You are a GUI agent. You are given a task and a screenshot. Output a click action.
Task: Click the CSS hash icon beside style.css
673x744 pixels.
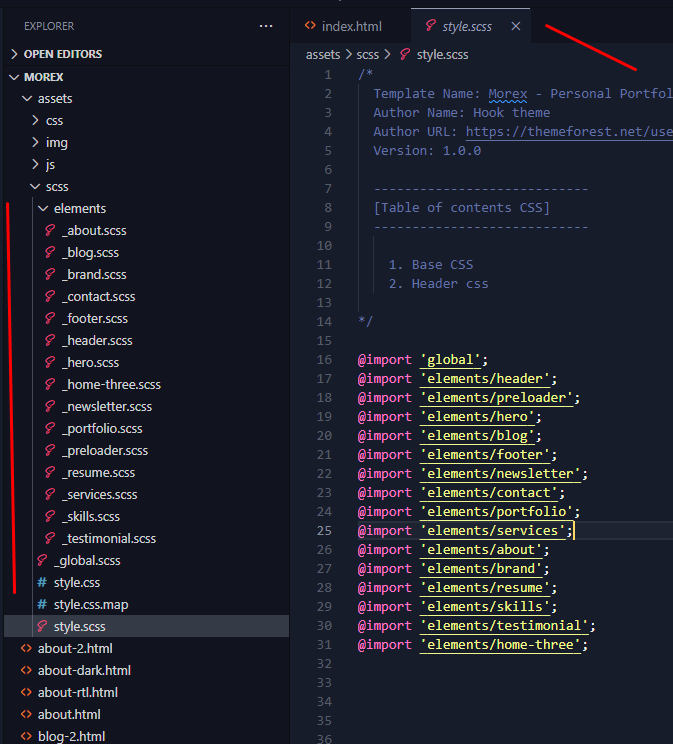pos(42,582)
